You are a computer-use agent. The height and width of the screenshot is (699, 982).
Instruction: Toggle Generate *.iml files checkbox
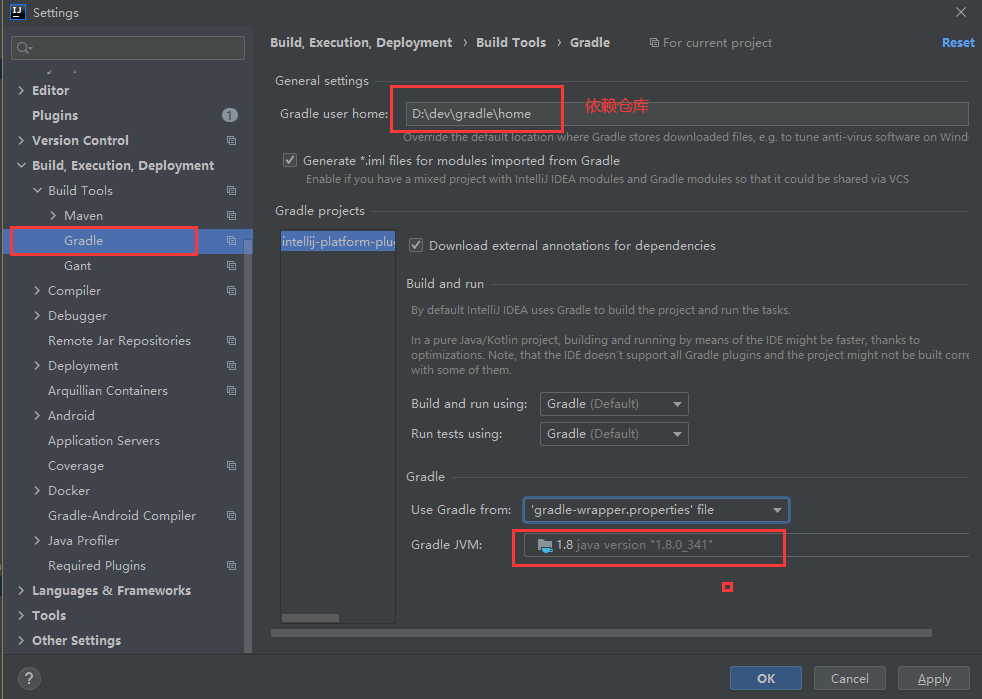pos(290,160)
